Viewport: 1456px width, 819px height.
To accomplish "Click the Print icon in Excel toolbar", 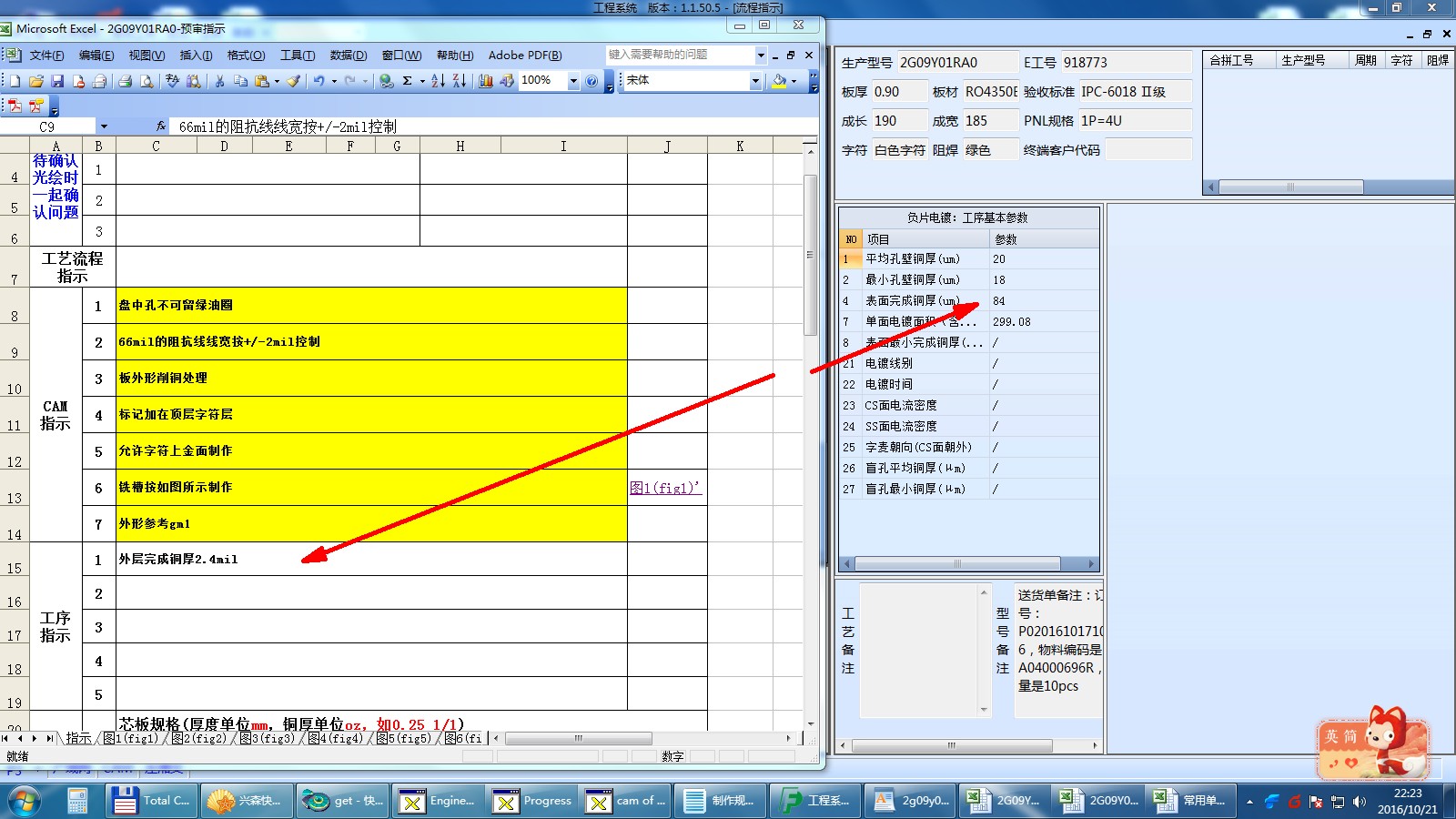I will pyautogui.click(x=126, y=81).
